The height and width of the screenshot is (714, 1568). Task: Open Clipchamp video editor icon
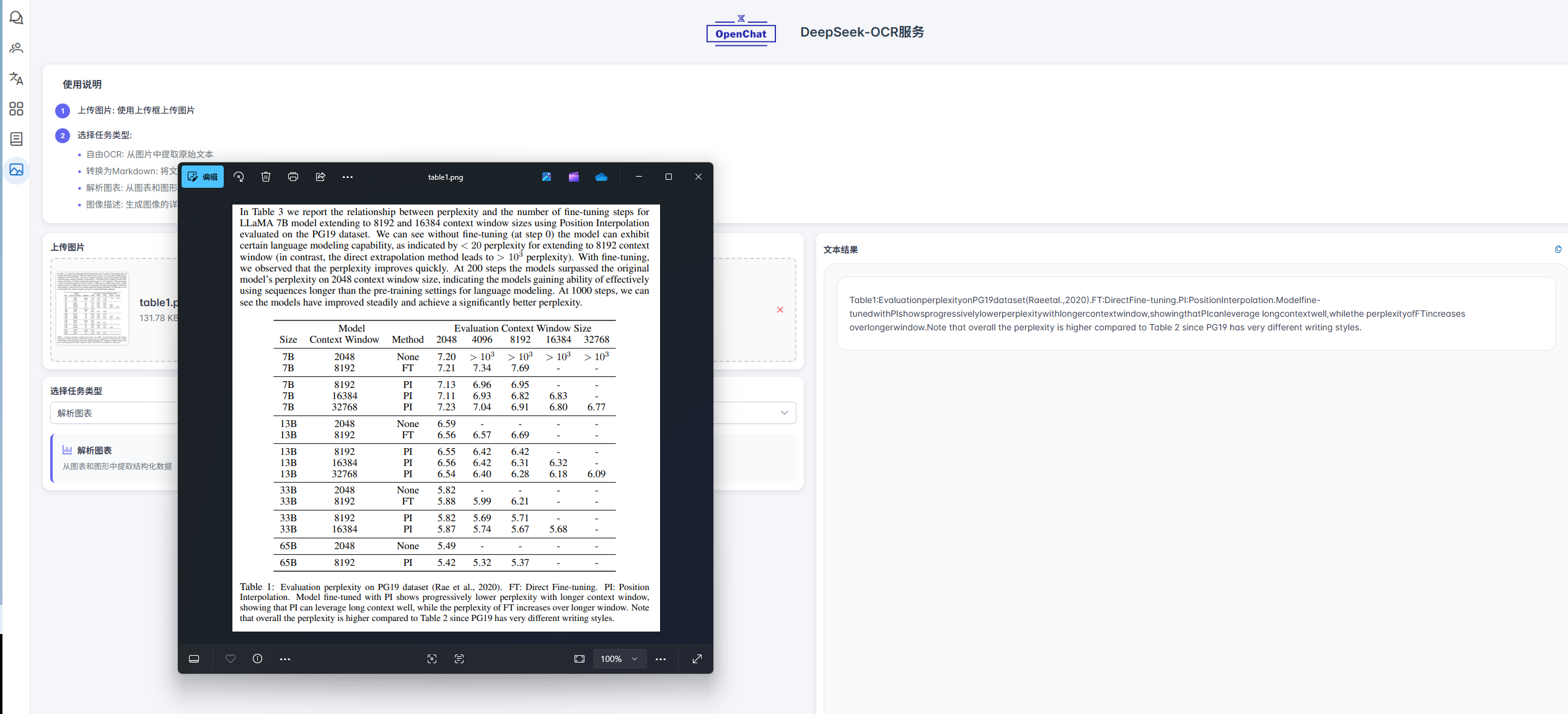[x=573, y=177]
